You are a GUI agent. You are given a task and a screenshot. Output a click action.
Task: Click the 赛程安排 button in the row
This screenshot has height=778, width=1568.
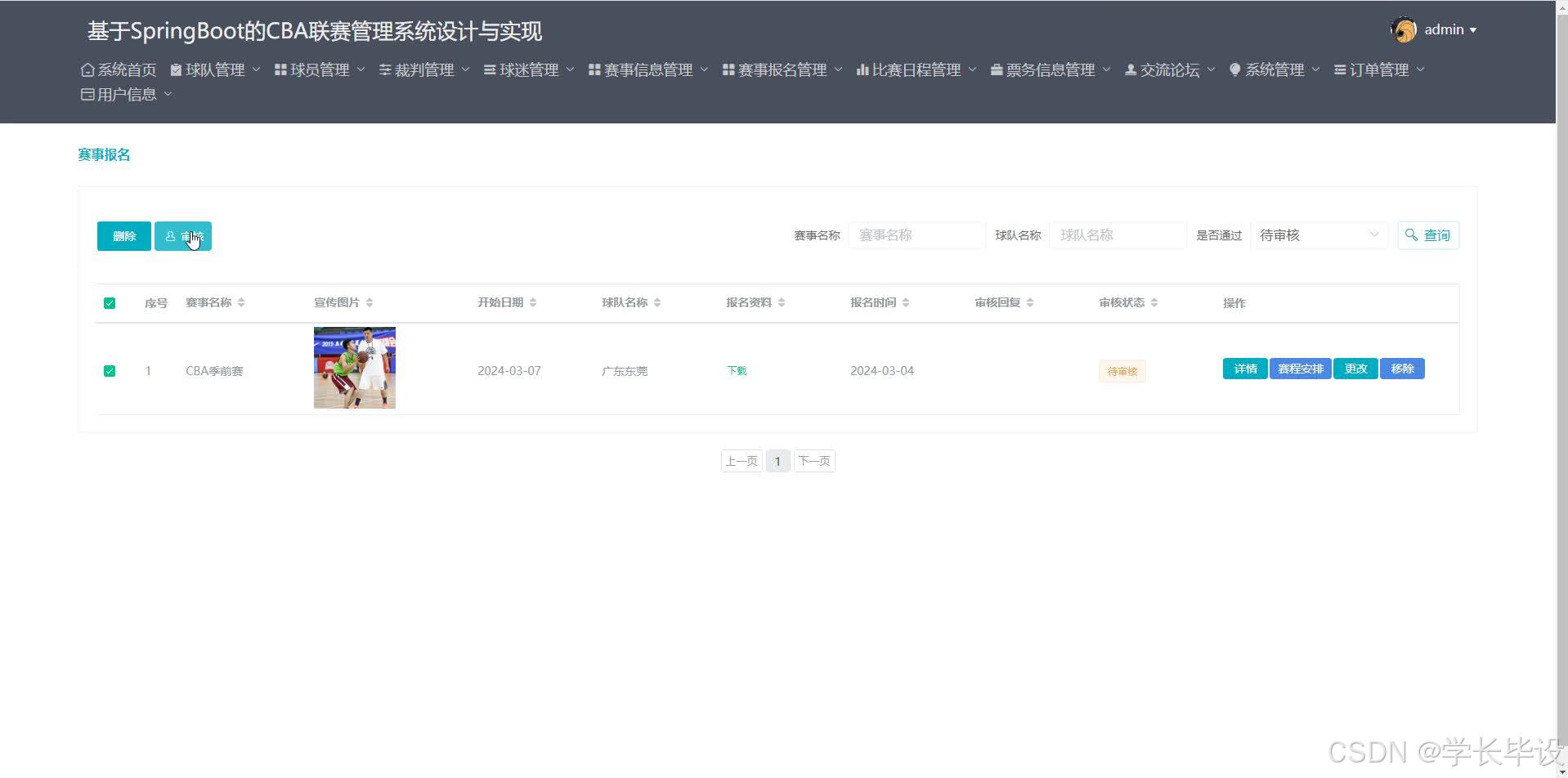click(1301, 369)
